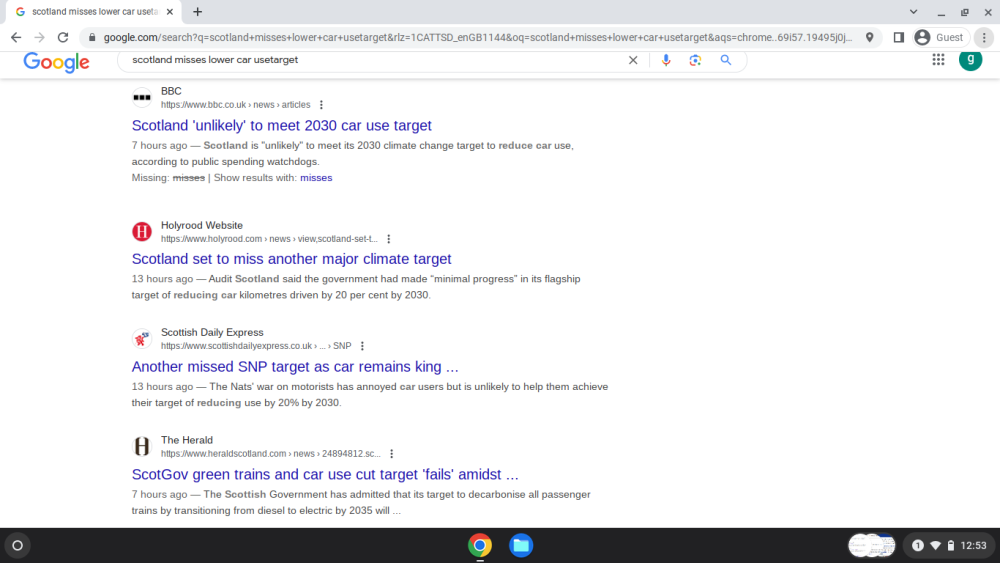Viewport: 1000px width, 563px height.
Task: Go back to previous page
Action: tap(16, 38)
